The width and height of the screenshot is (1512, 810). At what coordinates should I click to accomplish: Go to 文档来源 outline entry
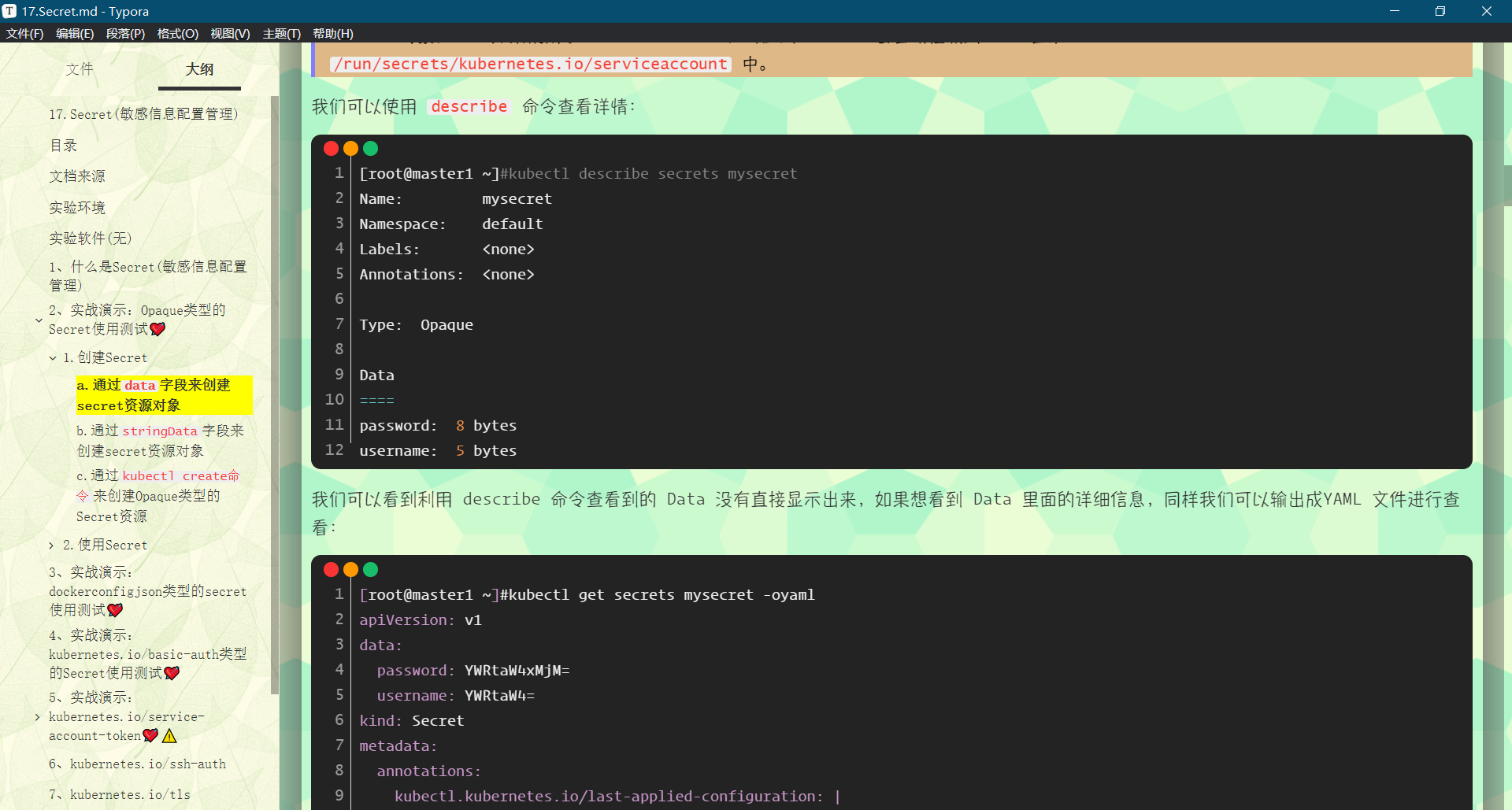(77, 176)
